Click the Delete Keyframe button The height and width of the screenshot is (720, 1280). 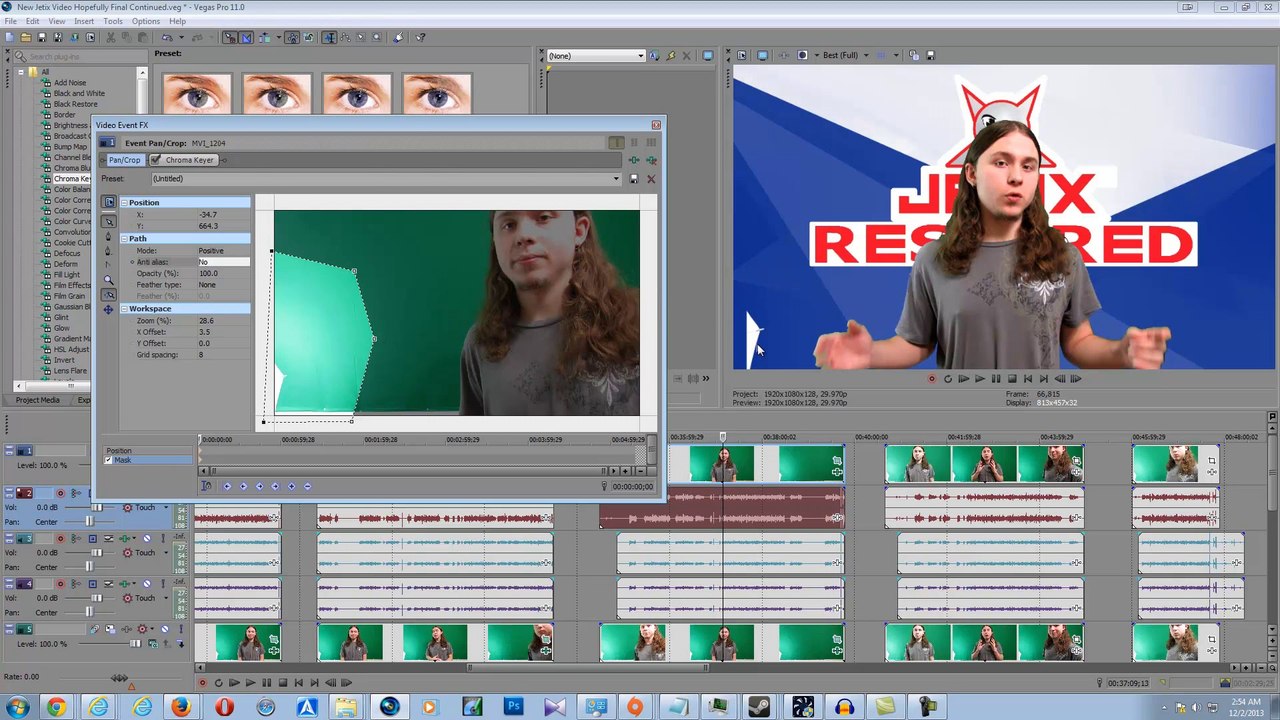point(307,486)
